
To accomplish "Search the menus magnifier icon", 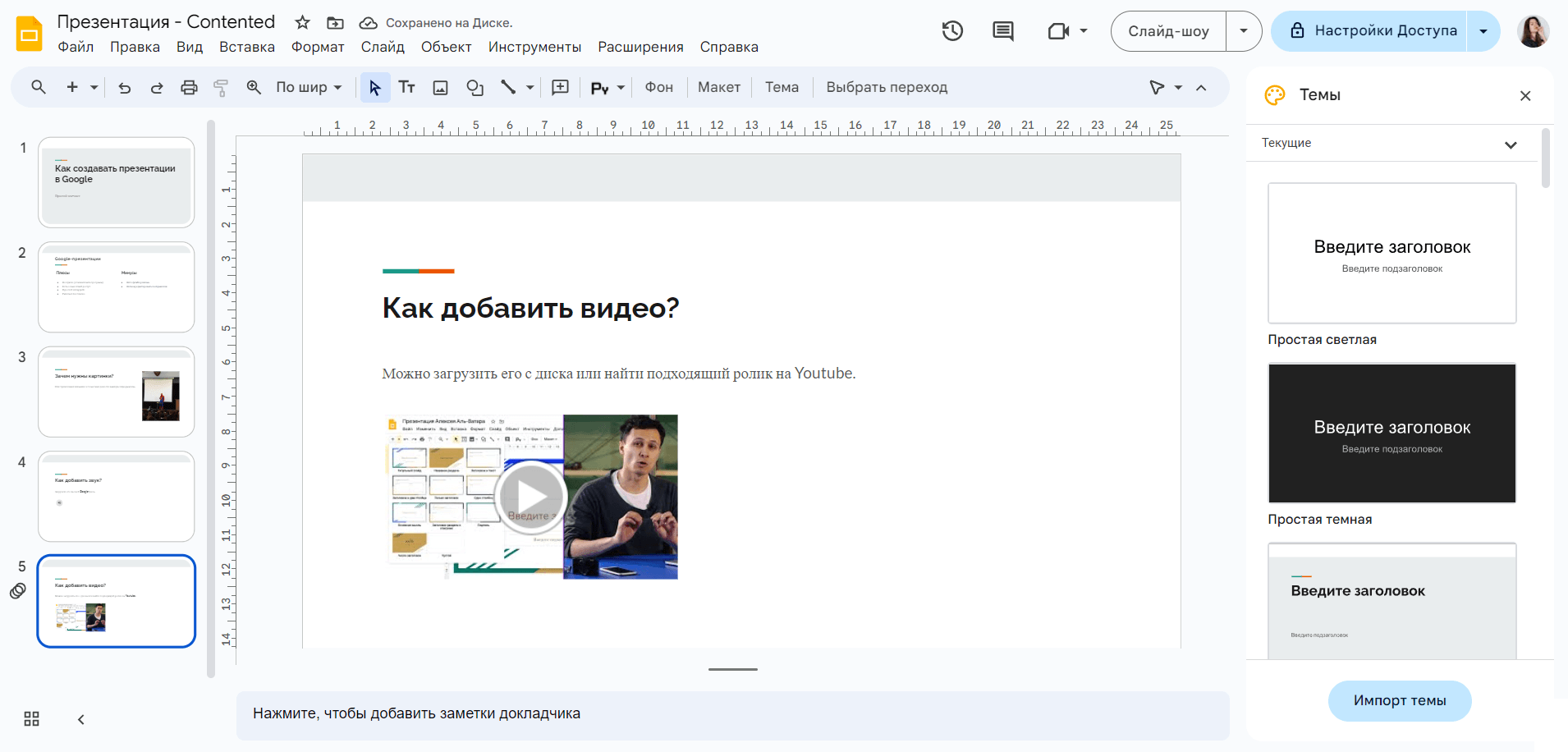I will (x=39, y=87).
